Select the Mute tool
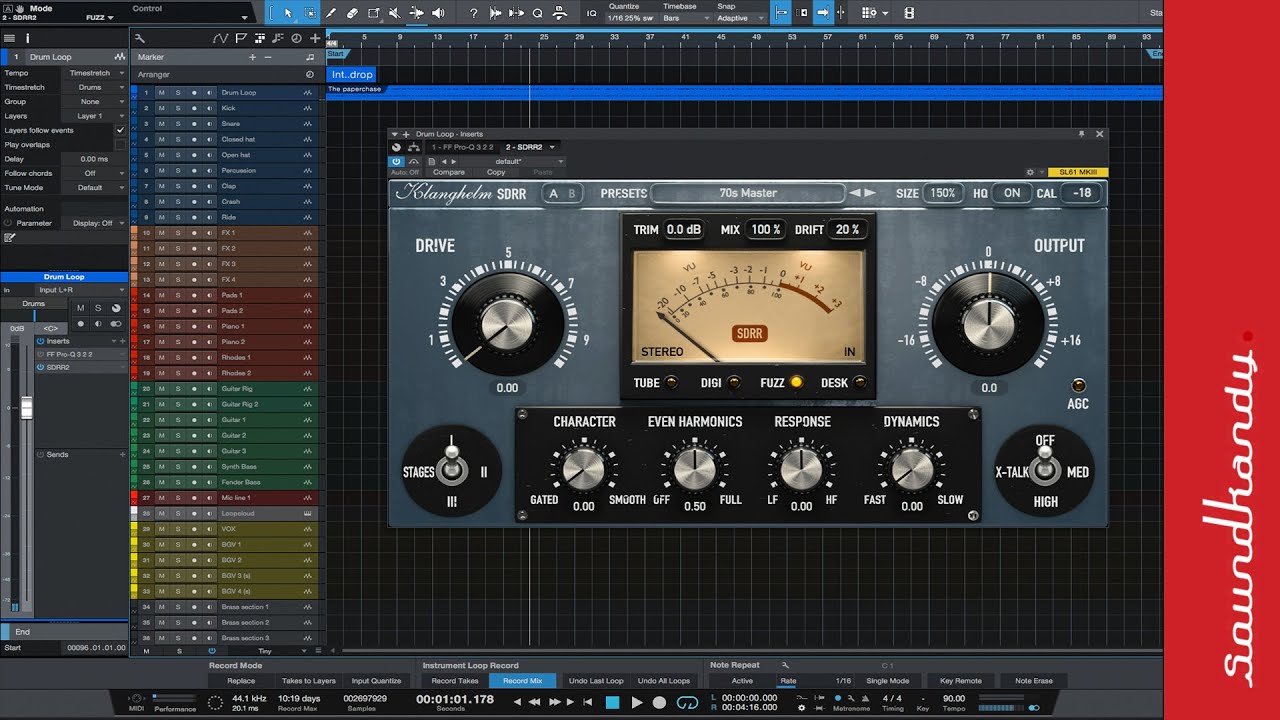1280x720 pixels. coord(395,13)
